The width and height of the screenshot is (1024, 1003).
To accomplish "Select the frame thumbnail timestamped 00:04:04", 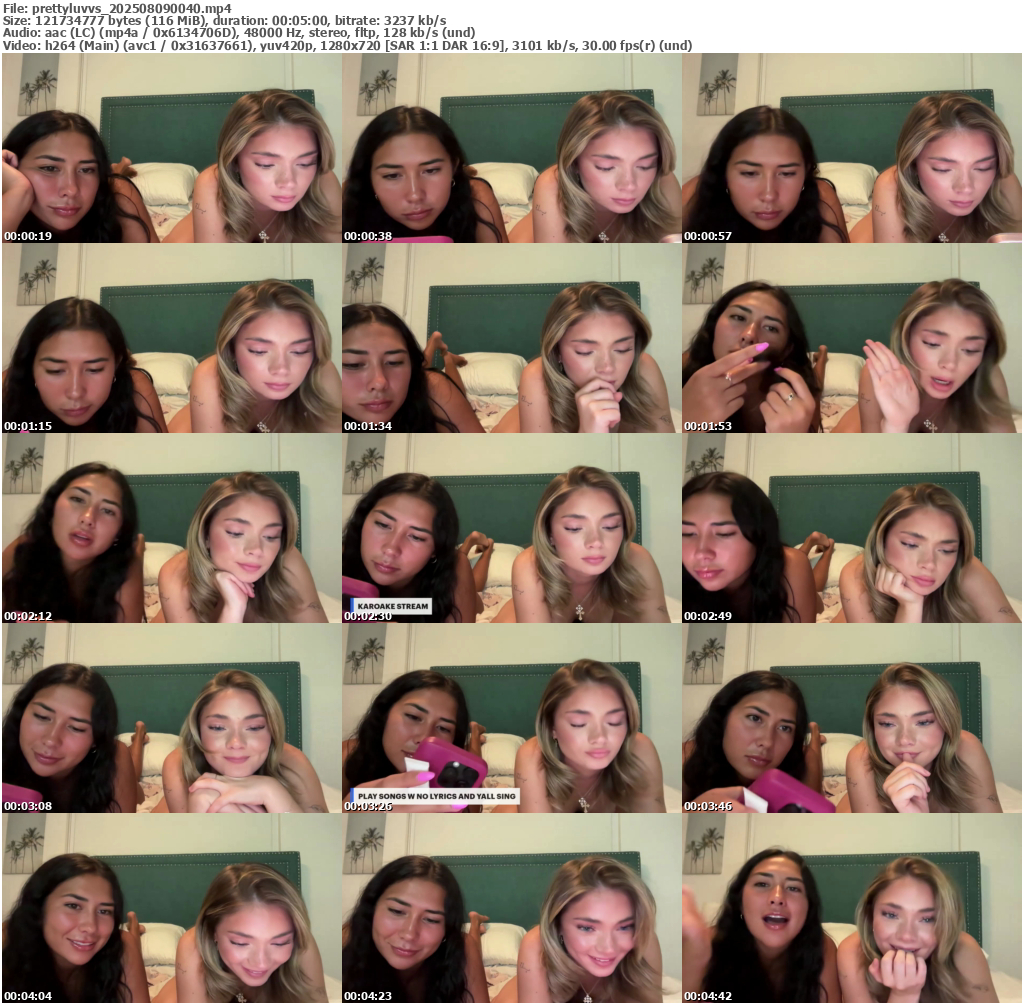I will pos(171,908).
